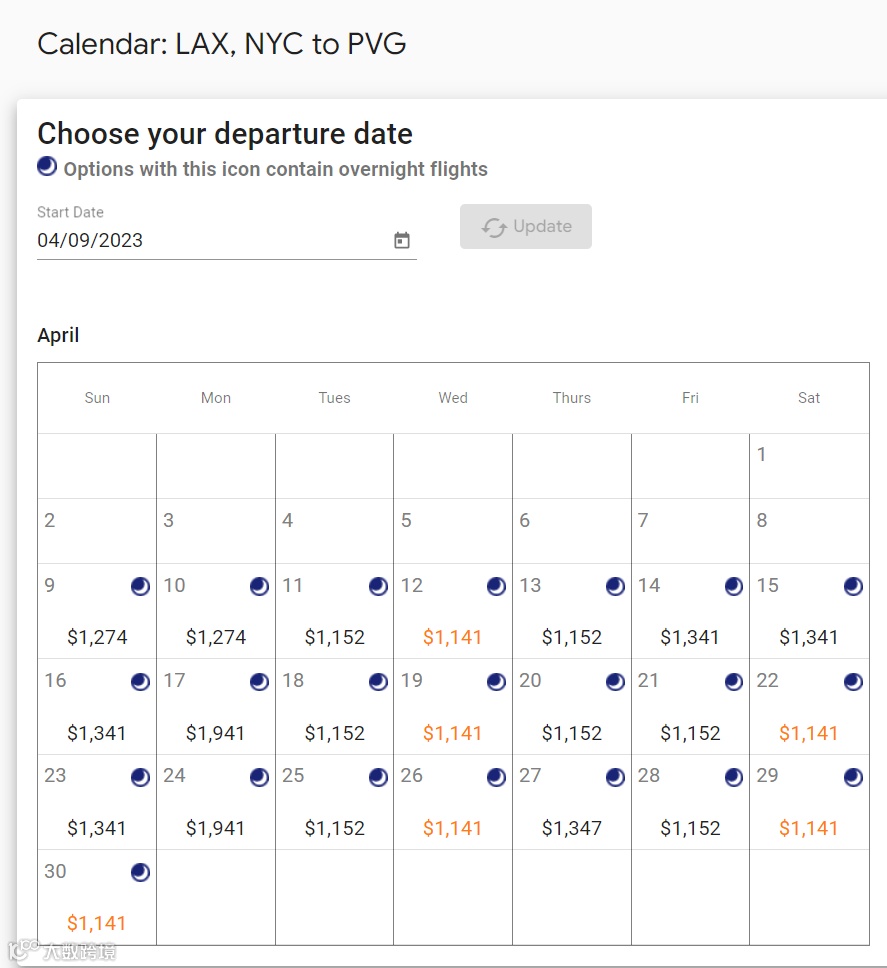The image size is (887, 968).
Task: Click moon icon in the overnight flights legend
Action: (x=47, y=166)
